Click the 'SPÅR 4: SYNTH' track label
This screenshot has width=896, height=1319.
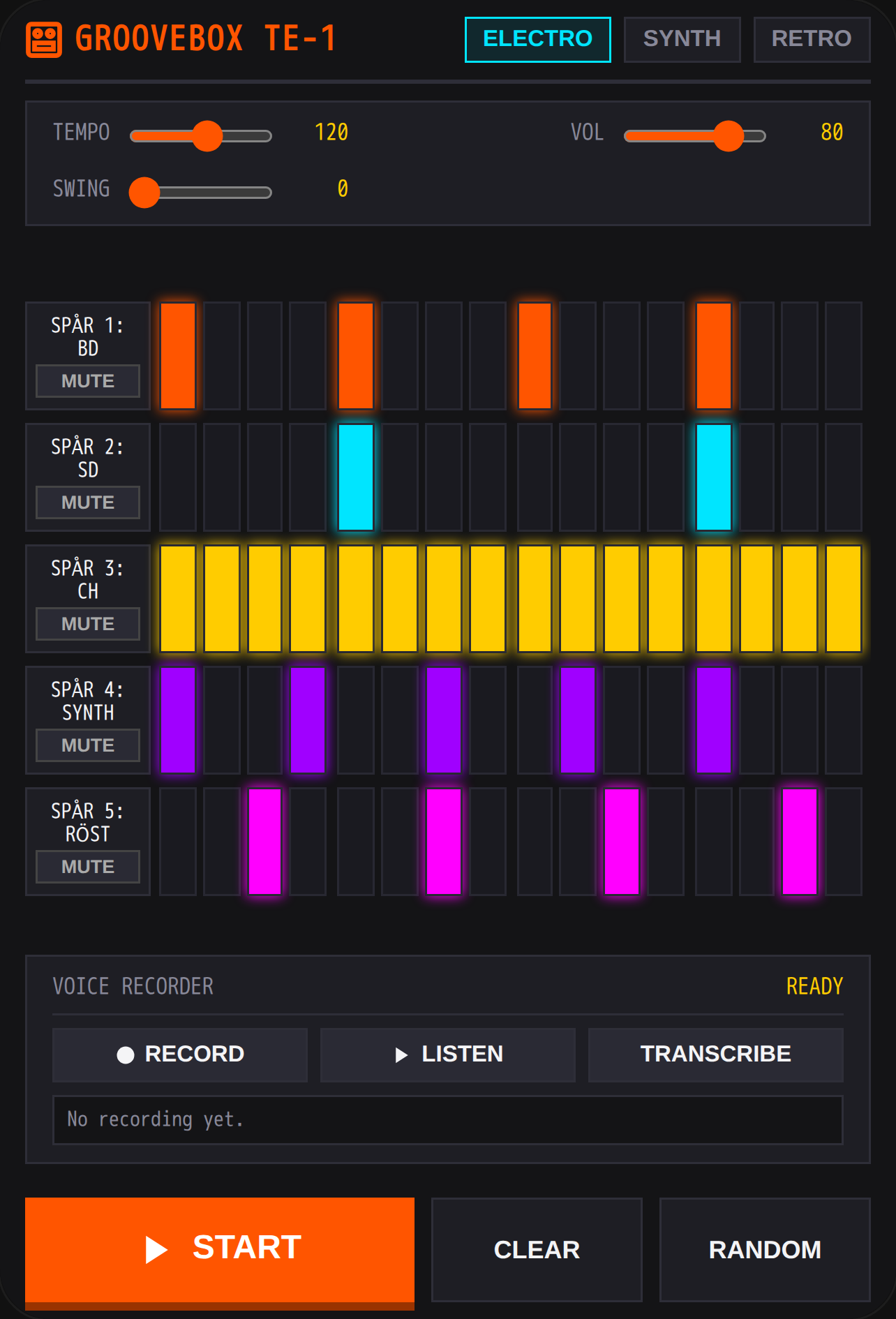[88, 701]
